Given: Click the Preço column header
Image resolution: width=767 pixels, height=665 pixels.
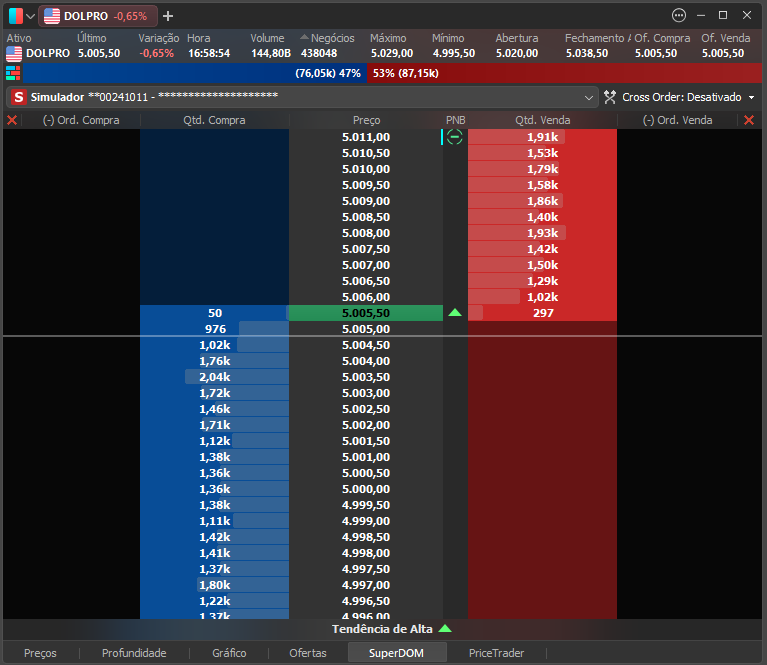Looking at the screenshot, I should click(x=366, y=120).
